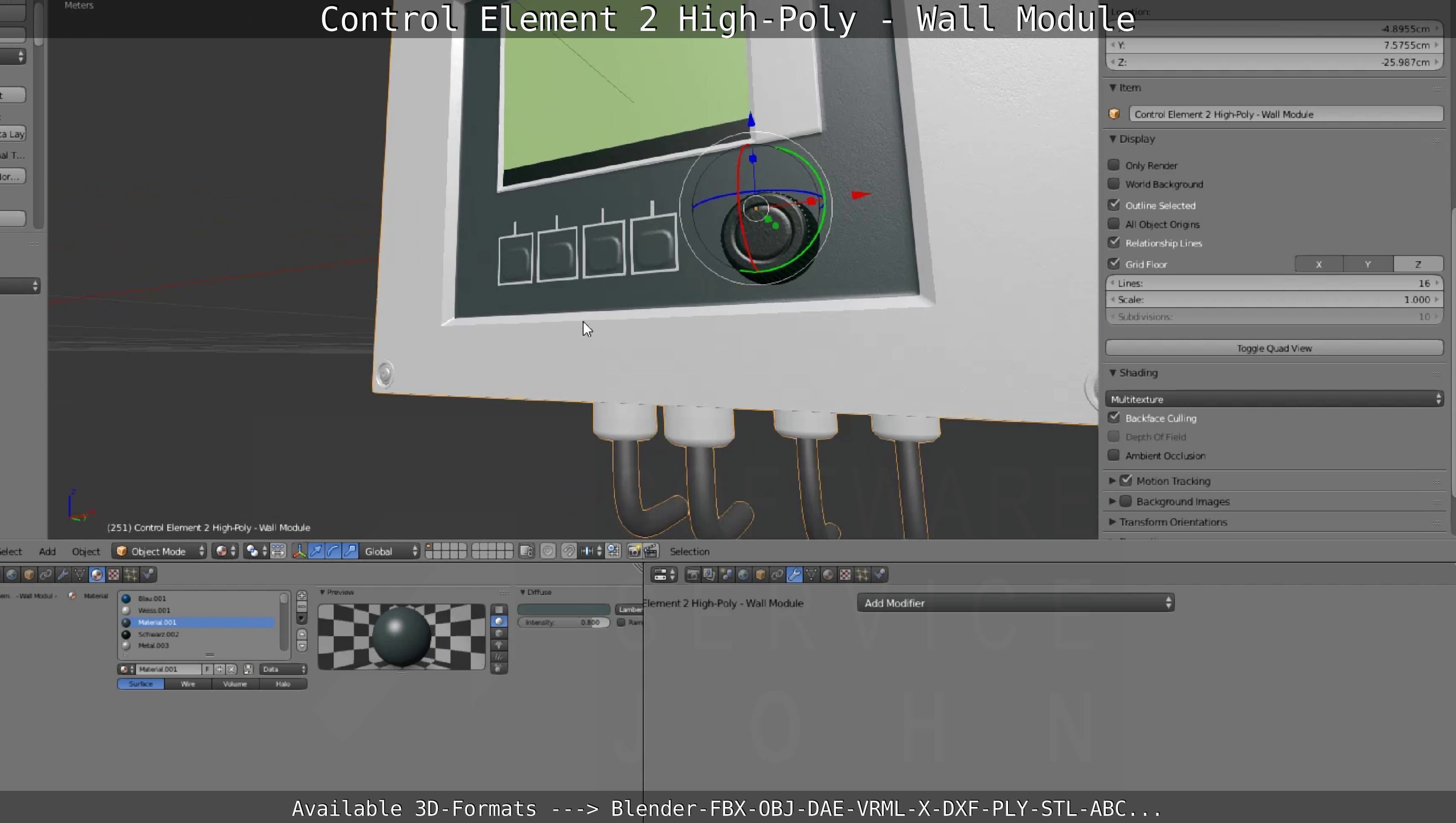Select the Surface material type
This screenshot has height=823, width=1456.
pos(141,684)
